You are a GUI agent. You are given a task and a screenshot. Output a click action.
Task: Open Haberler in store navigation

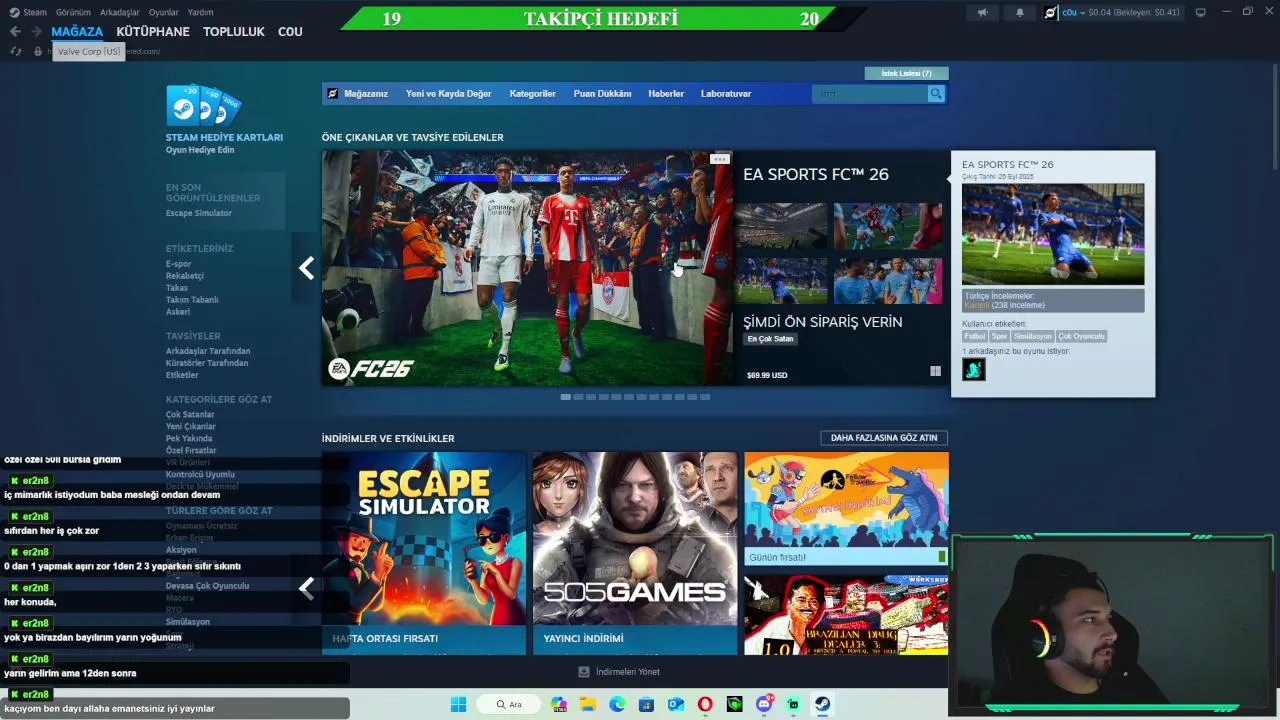(666, 93)
